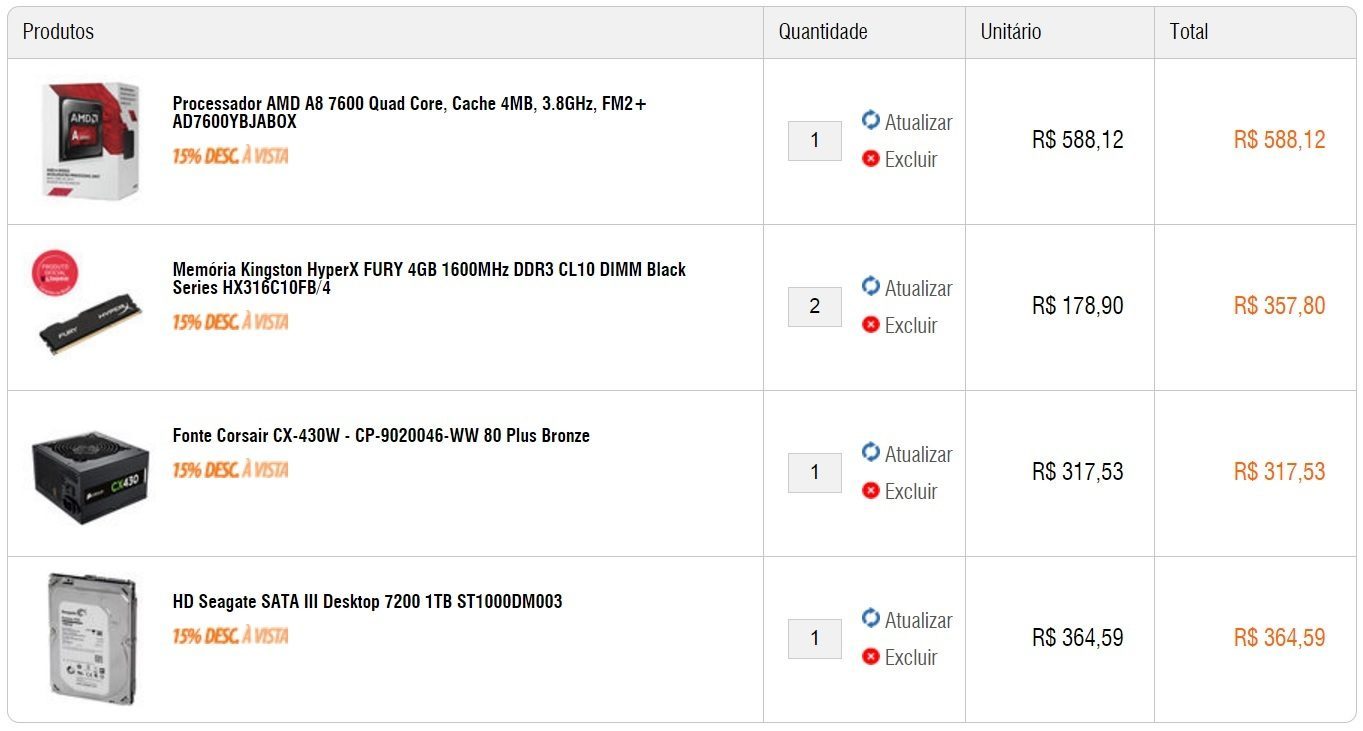
Task: Click the red Excluir icon for Kingston HyperX memory
Action: click(871, 324)
